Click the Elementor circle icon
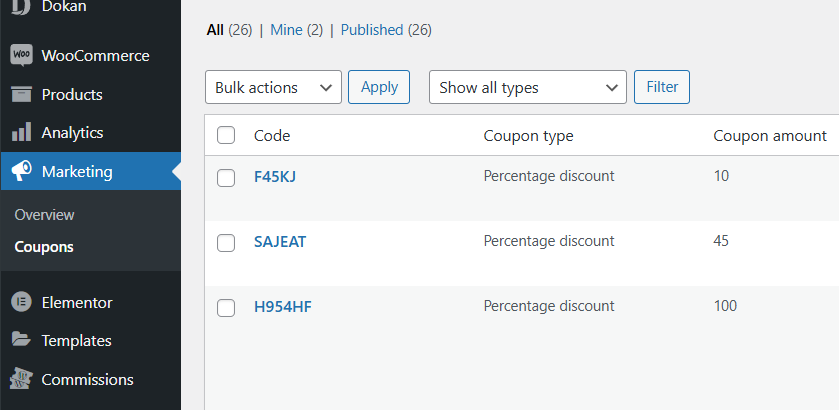The width and height of the screenshot is (839, 410). 21,302
